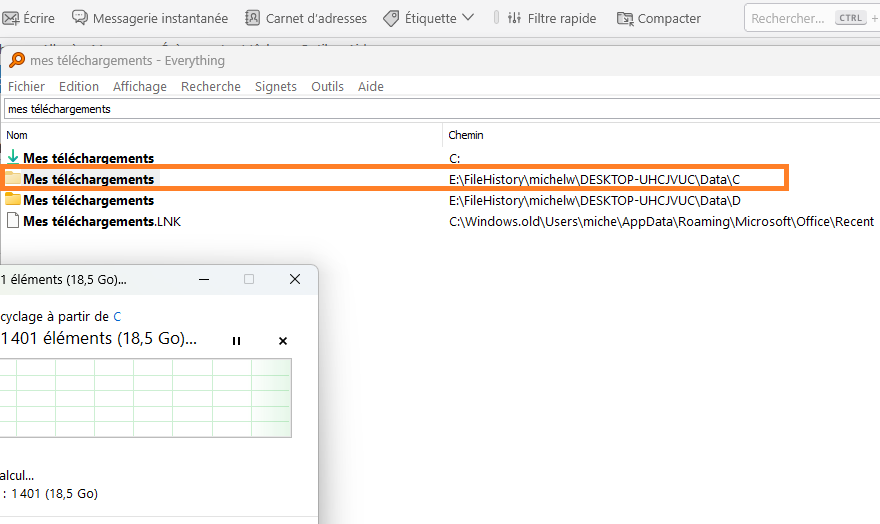Open the Aide menu
Image resolution: width=880 pixels, height=524 pixels.
pos(371,86)
